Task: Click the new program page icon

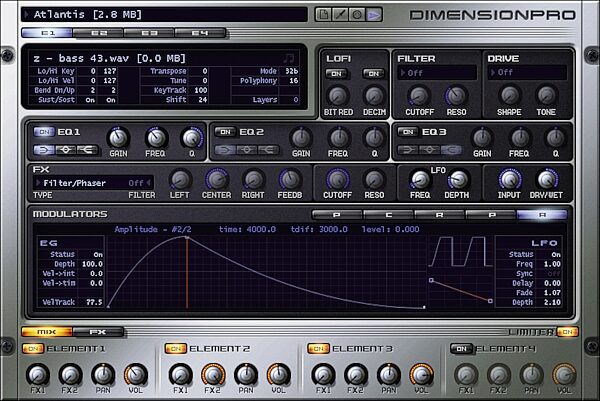Action: tap(323, 15)
